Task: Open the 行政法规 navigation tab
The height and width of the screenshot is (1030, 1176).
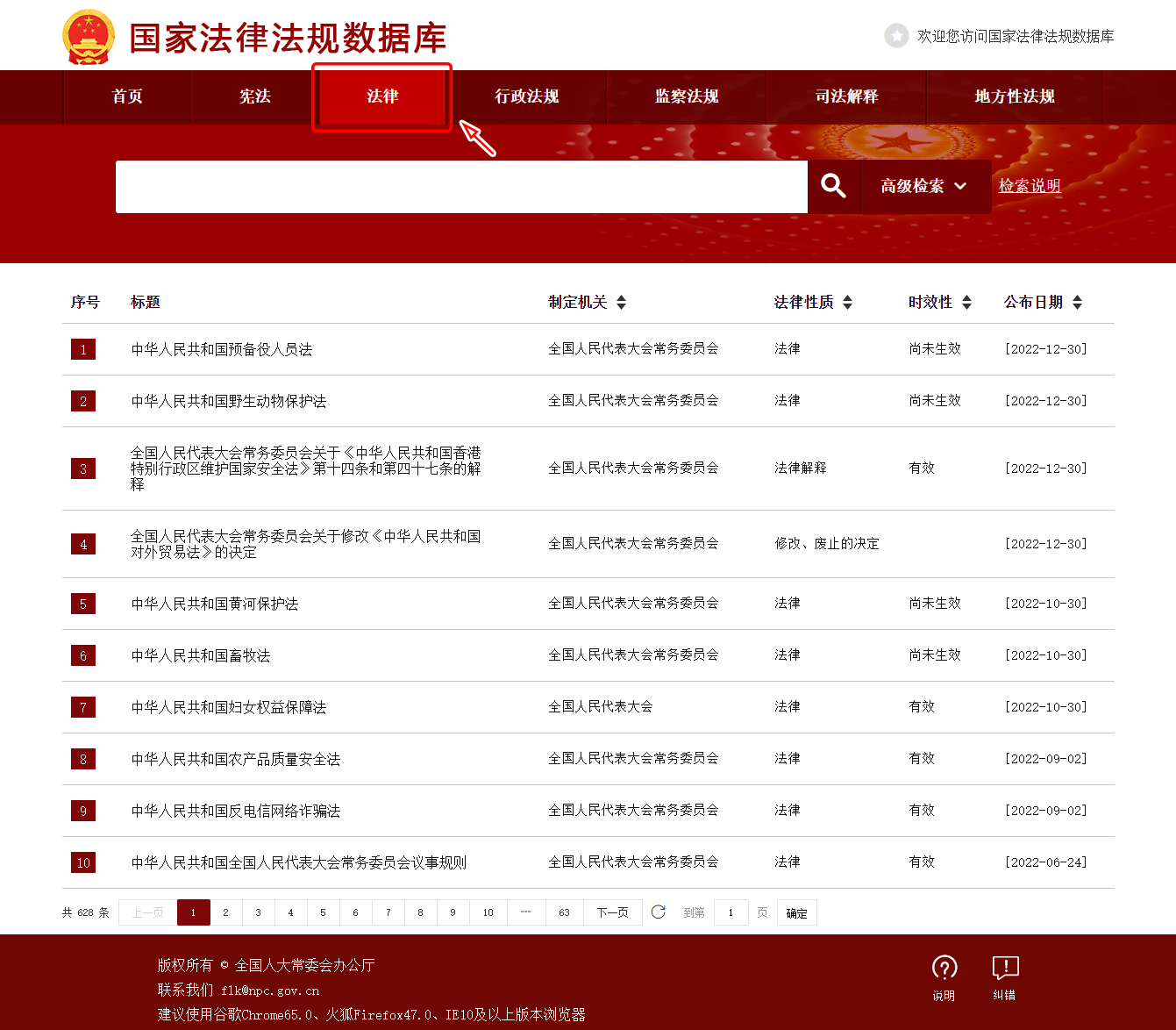Action: 527,97
